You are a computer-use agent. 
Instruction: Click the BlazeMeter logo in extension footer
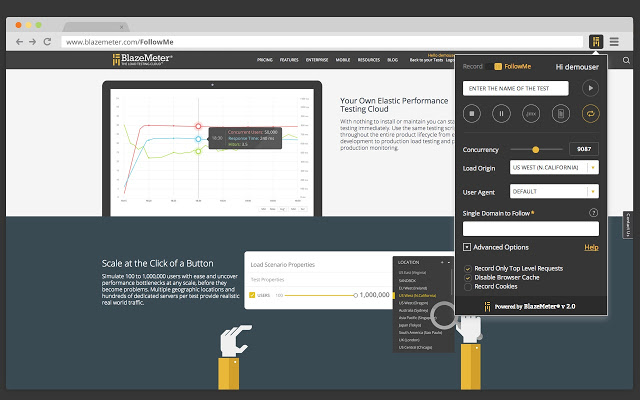tap(487, 307)
